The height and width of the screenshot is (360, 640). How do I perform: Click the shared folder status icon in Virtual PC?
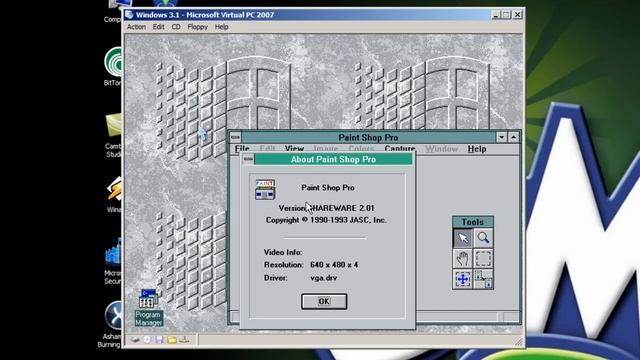pos(172,340)
